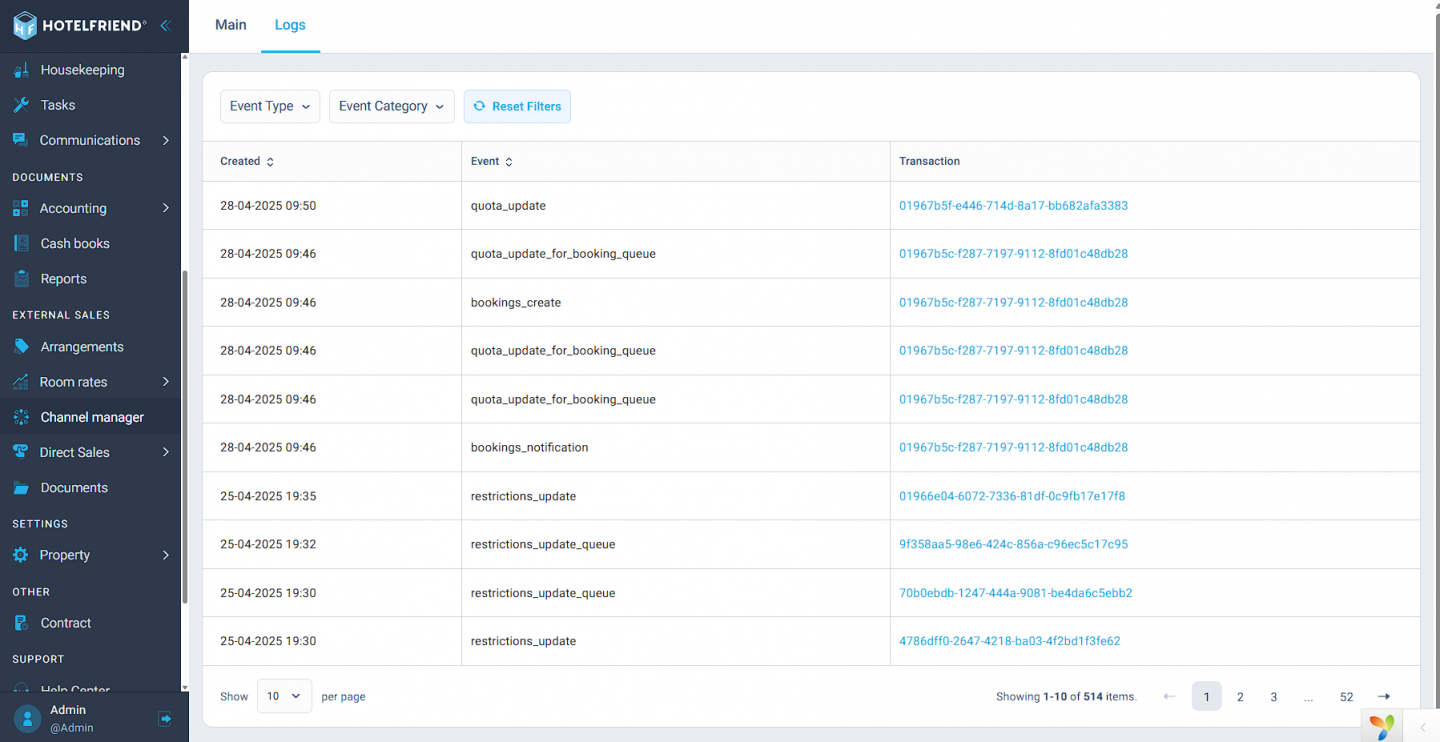The height and width of the screenshot is (742, 1440).
Task: Click the Channel manager icon
Action: click(x=21, y=417)
